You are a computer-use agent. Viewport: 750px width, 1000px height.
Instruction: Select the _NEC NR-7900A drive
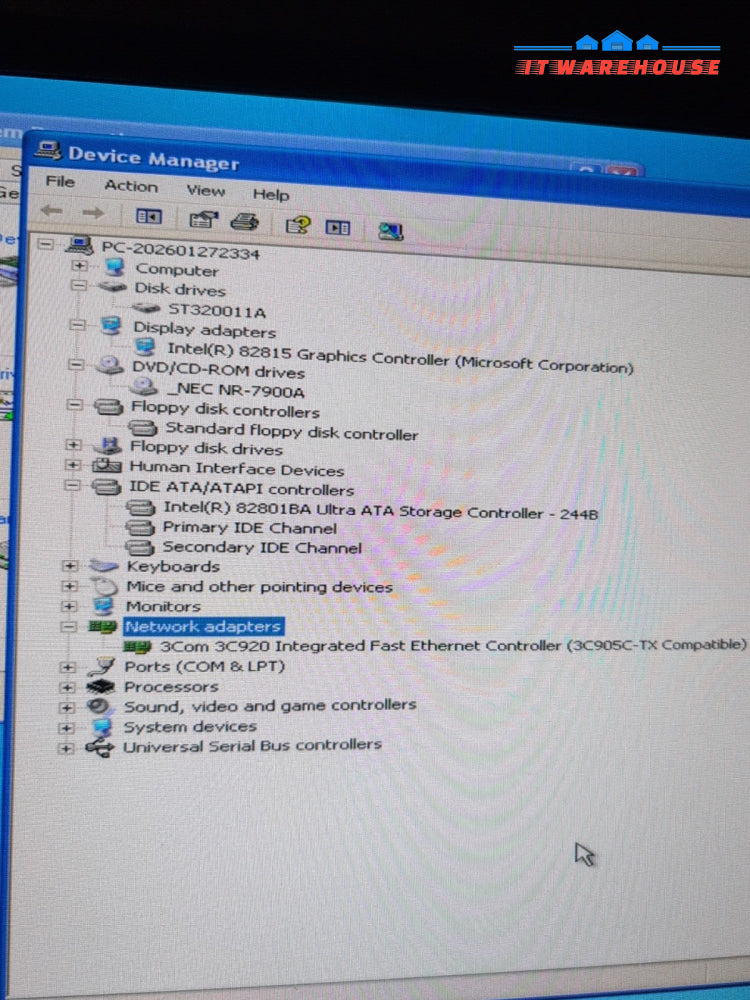(x=235, y=389)
